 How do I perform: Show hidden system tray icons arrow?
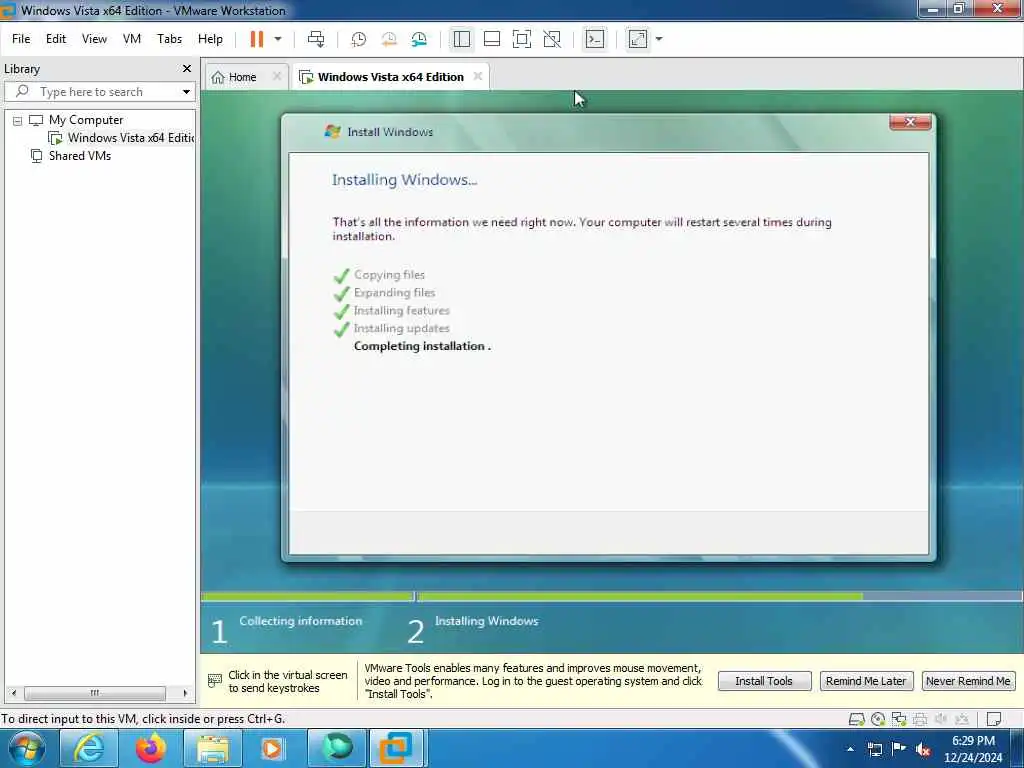pyautogui.click(x=850, y=749)
